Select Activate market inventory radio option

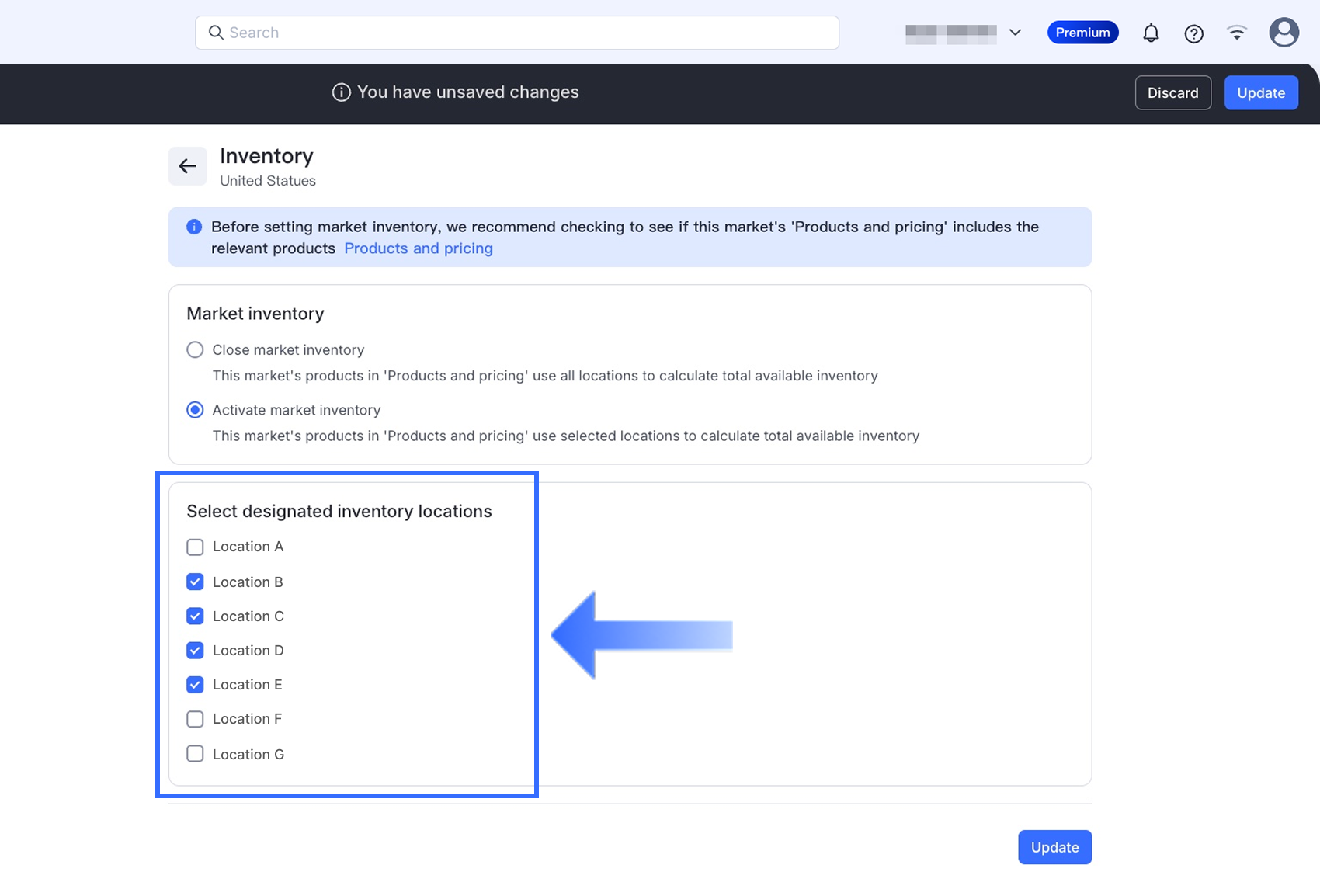tap(195, 410)
